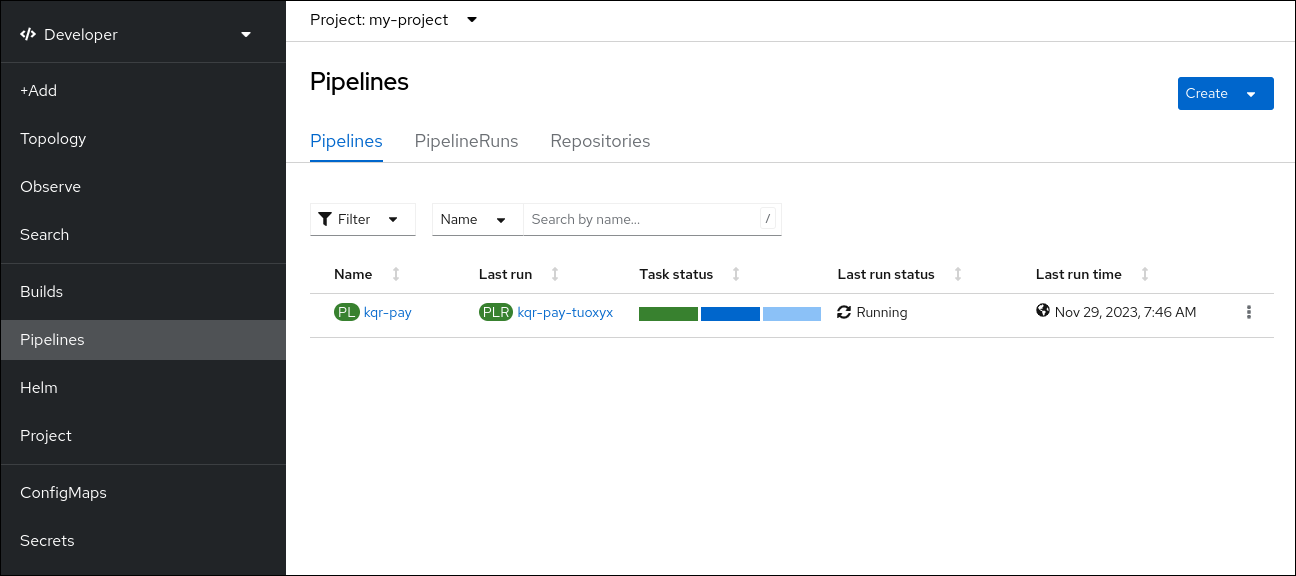Viewport: 1296px width, 576px height.
Task: Sort by Last run status column
Action: tap(958, 273)
